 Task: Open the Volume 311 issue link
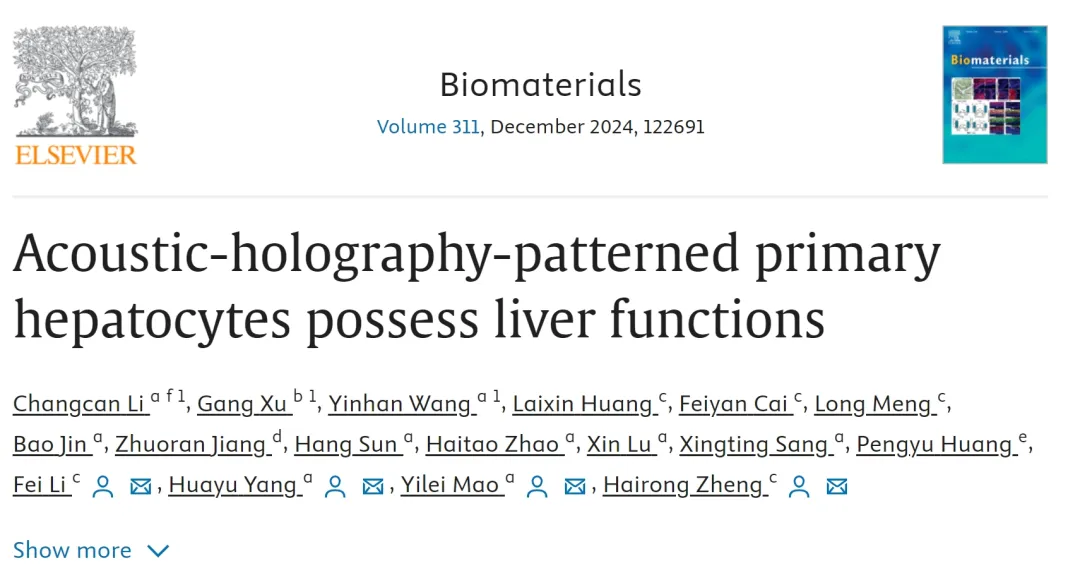pyautogui.click(x=428, y=127)
